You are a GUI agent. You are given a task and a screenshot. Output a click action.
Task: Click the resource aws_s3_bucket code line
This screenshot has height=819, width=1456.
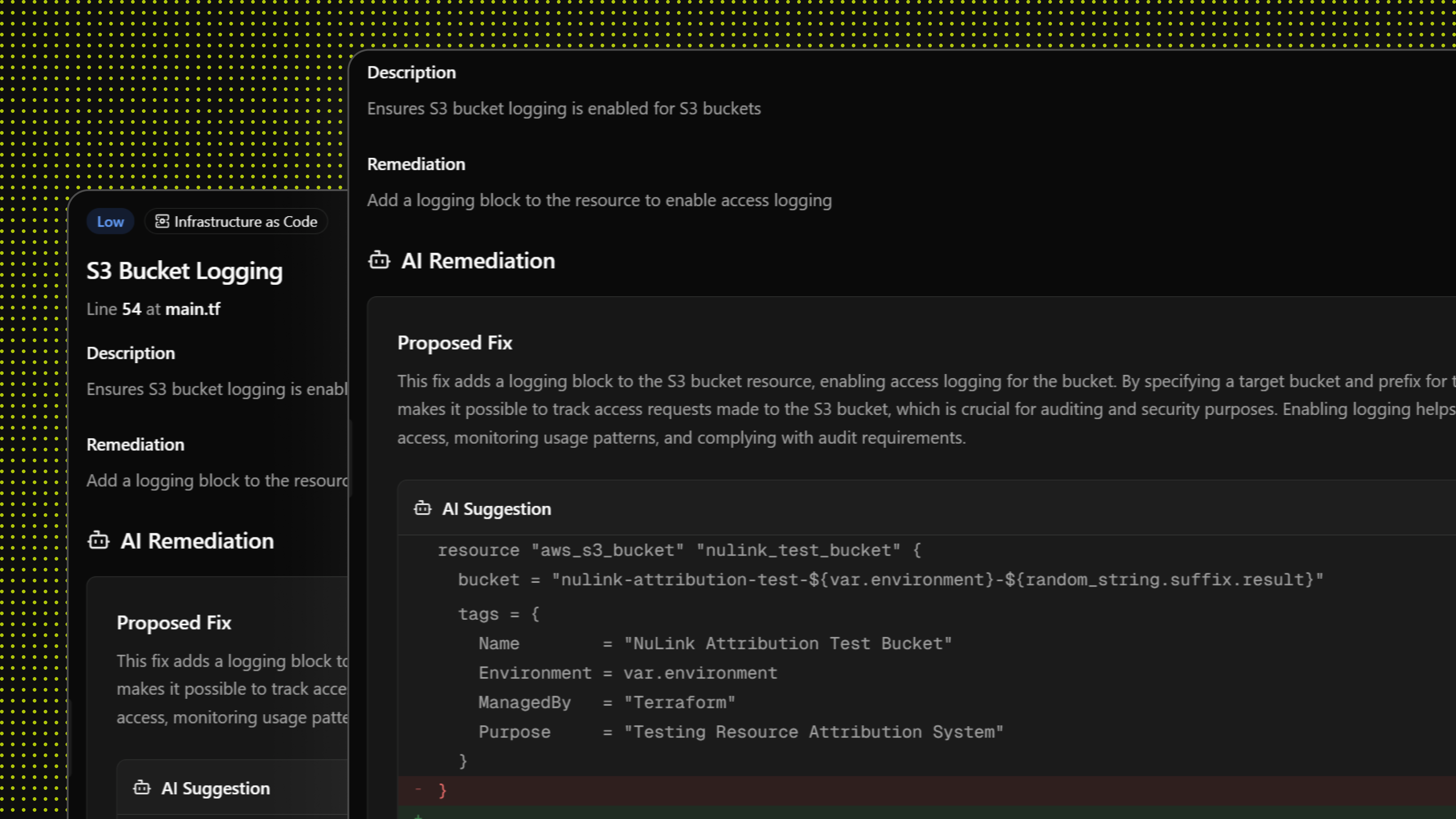pyautogui.click(x=679, y=550)
